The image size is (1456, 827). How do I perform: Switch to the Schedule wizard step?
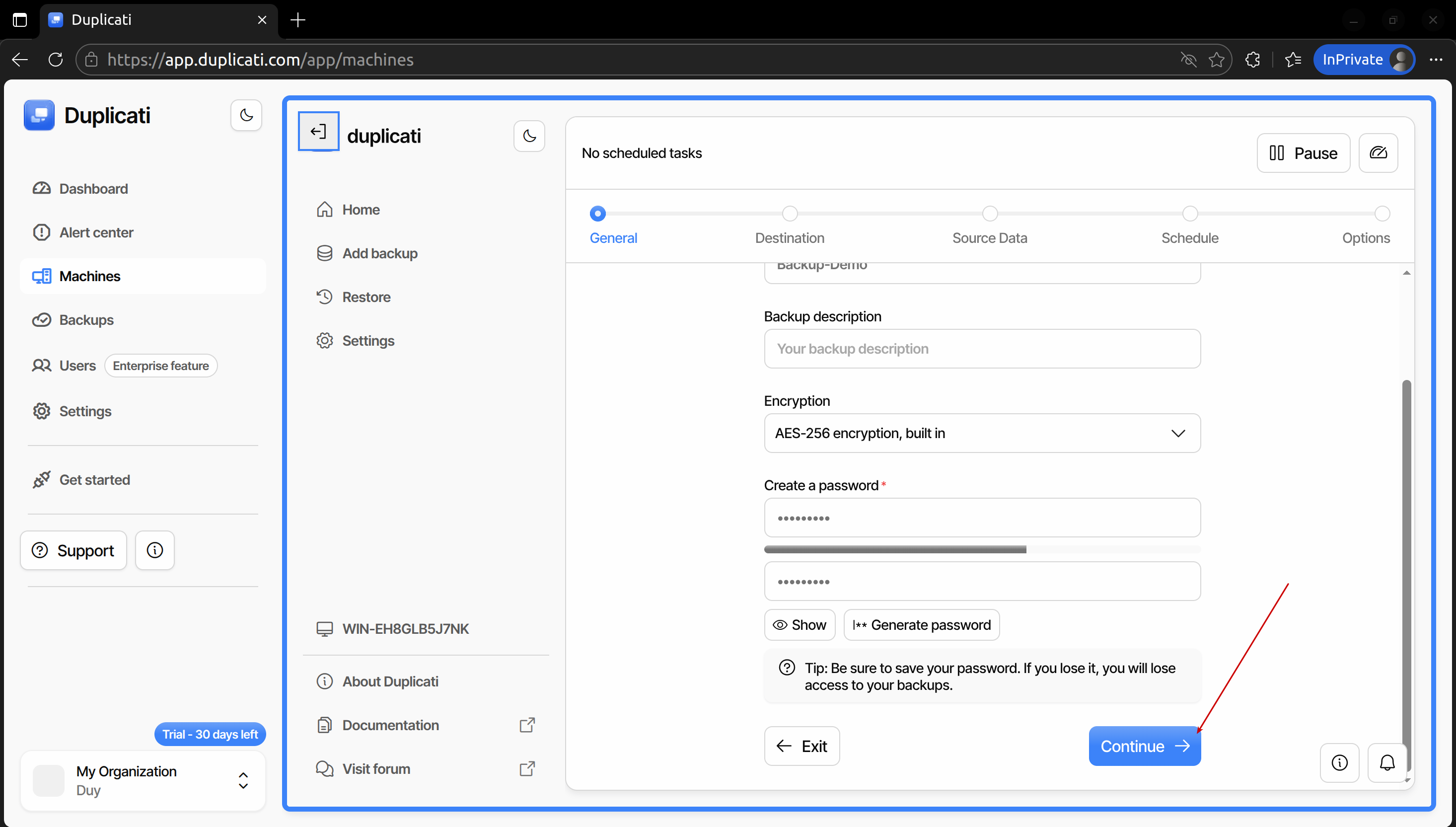1190,214
